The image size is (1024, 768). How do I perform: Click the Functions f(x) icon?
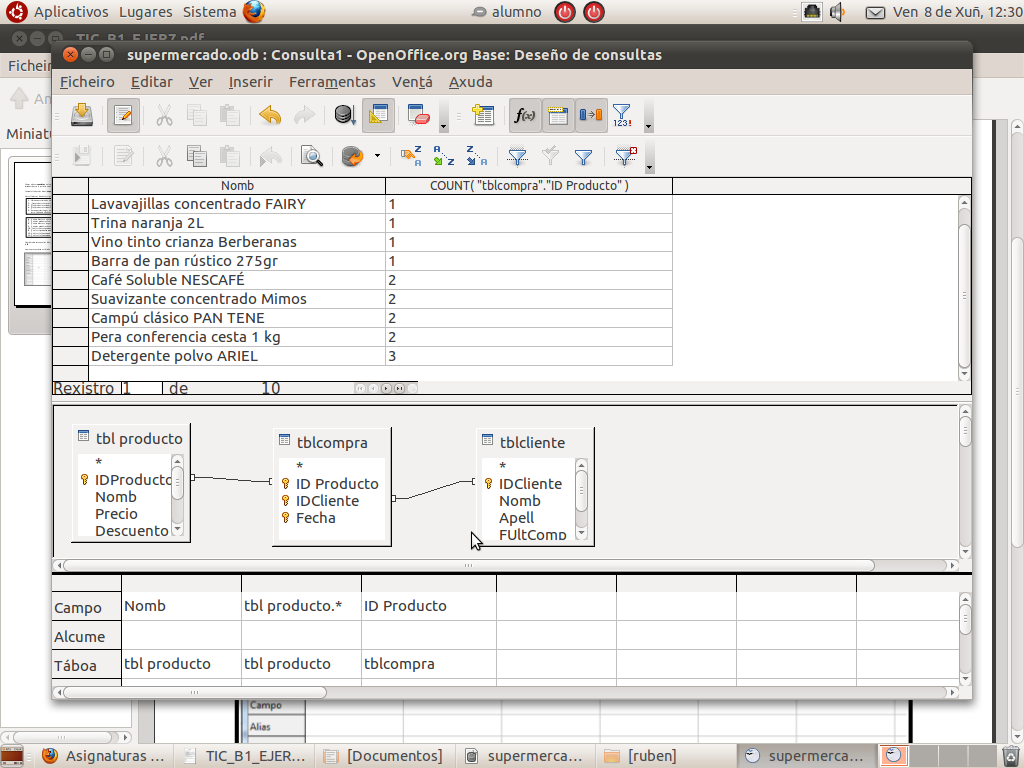tap(523, 115)
